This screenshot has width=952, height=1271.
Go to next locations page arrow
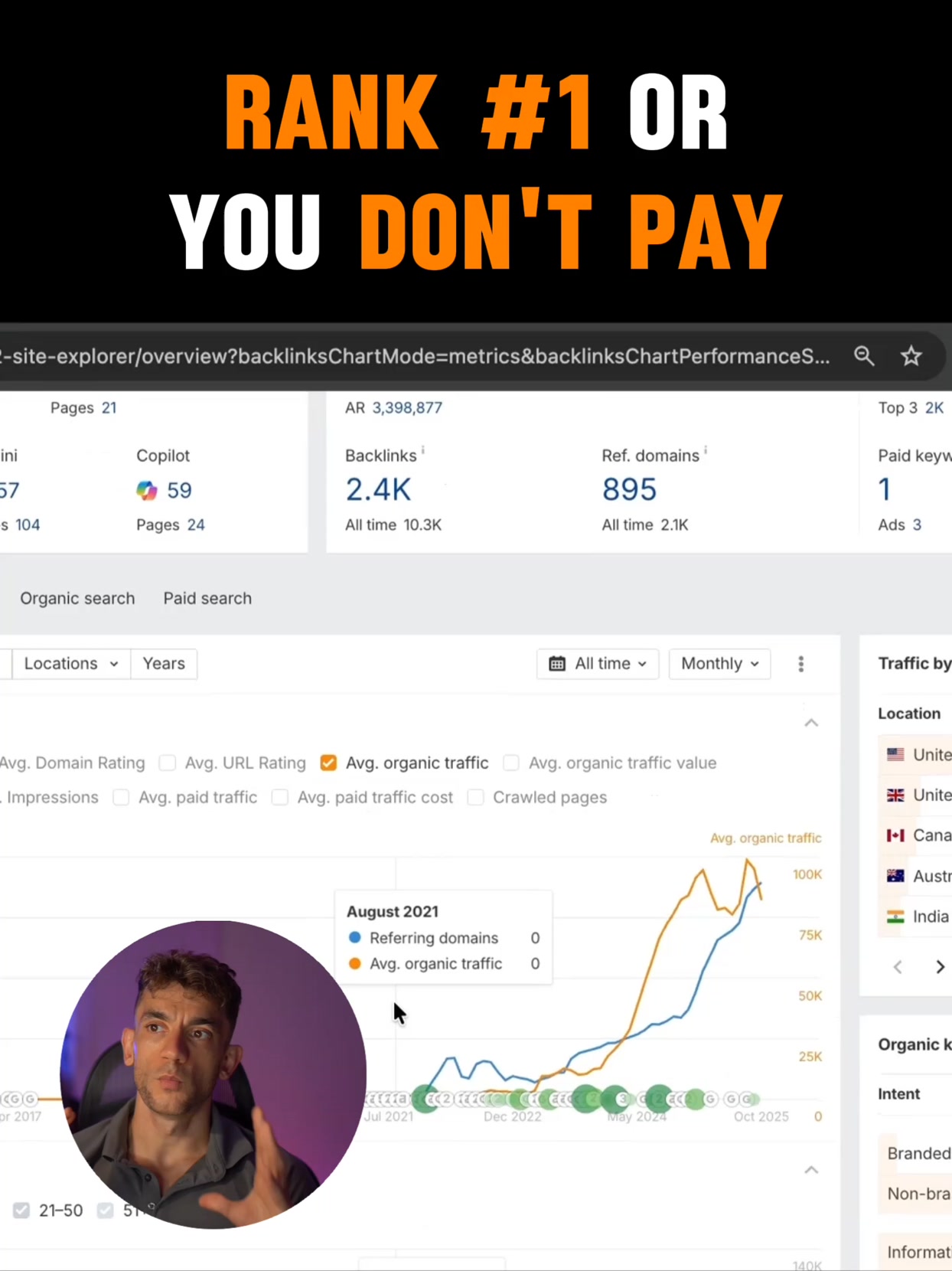click(x=940, y=967)
